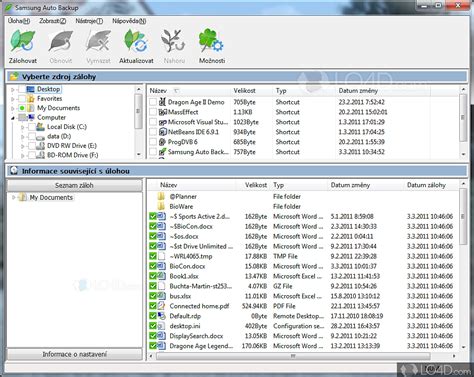This screenshot has width=474, height=377.
Task: Uncheck the ~WRL4065.tmp checkbox
Action: tap(153, 256)
